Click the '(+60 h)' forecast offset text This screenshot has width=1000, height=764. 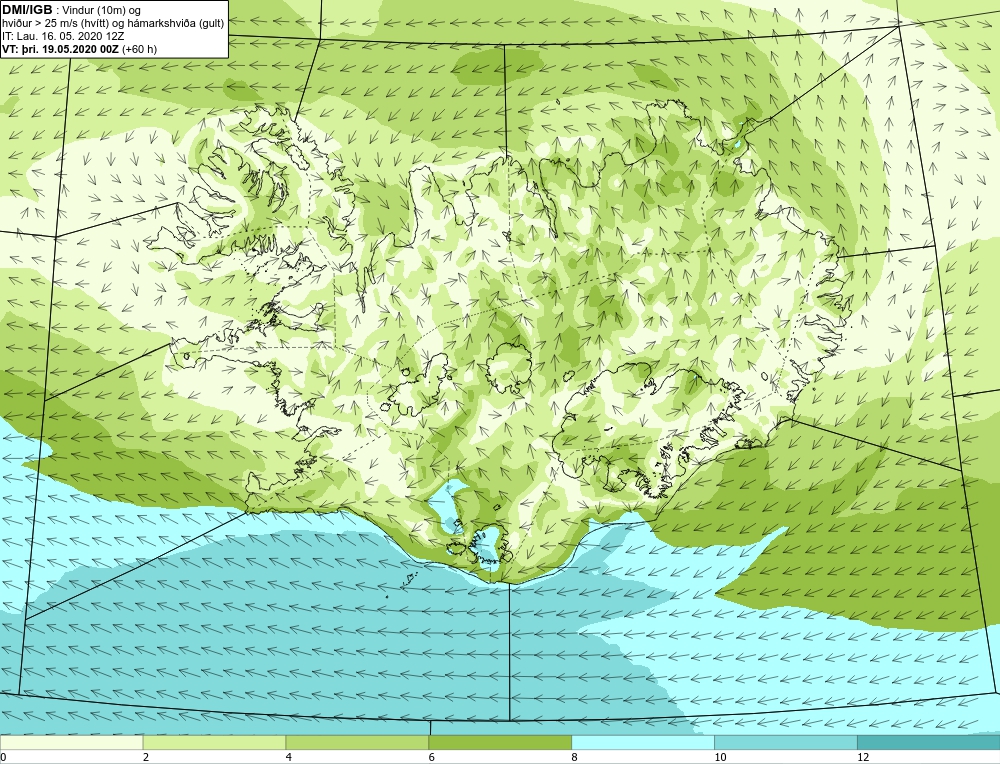pyautogui.click(x=139, y=48)
